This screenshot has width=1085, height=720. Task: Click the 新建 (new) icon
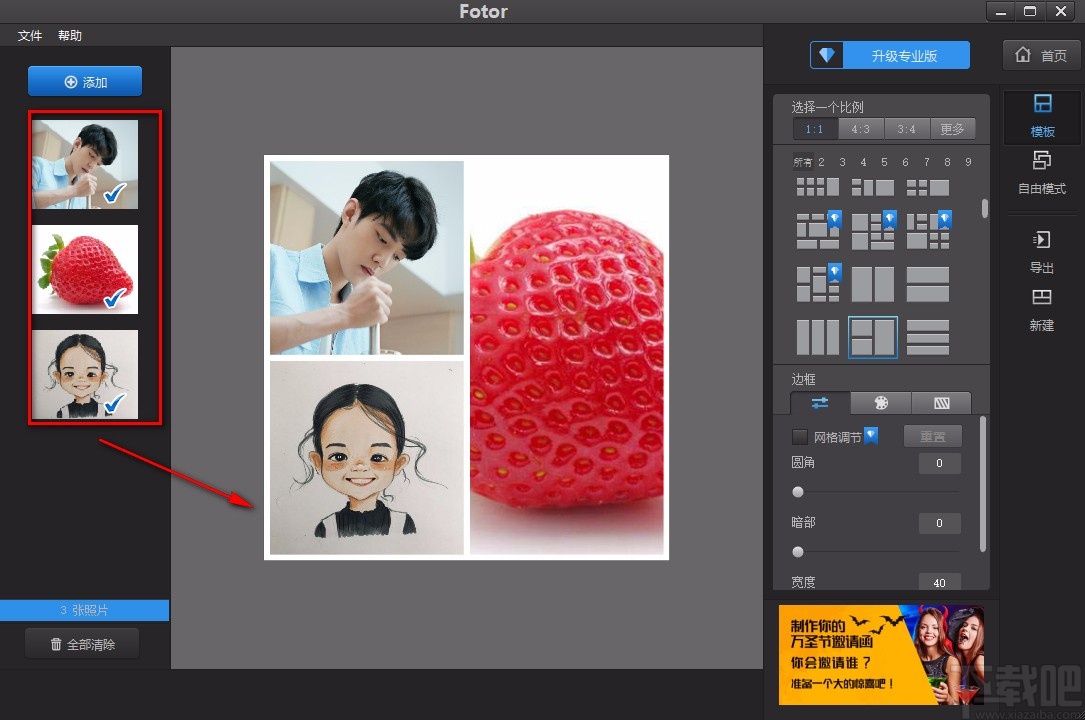tap(1041, 308)
